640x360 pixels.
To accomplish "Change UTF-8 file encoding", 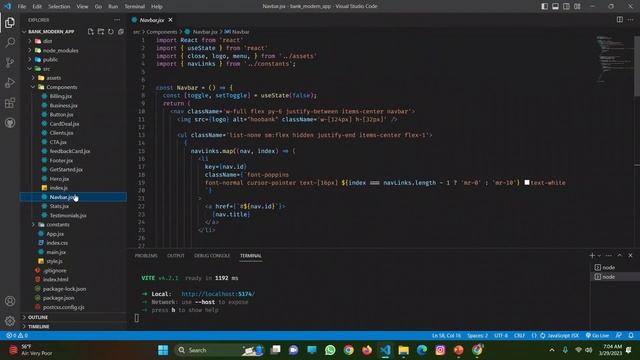I will (501, 336).
